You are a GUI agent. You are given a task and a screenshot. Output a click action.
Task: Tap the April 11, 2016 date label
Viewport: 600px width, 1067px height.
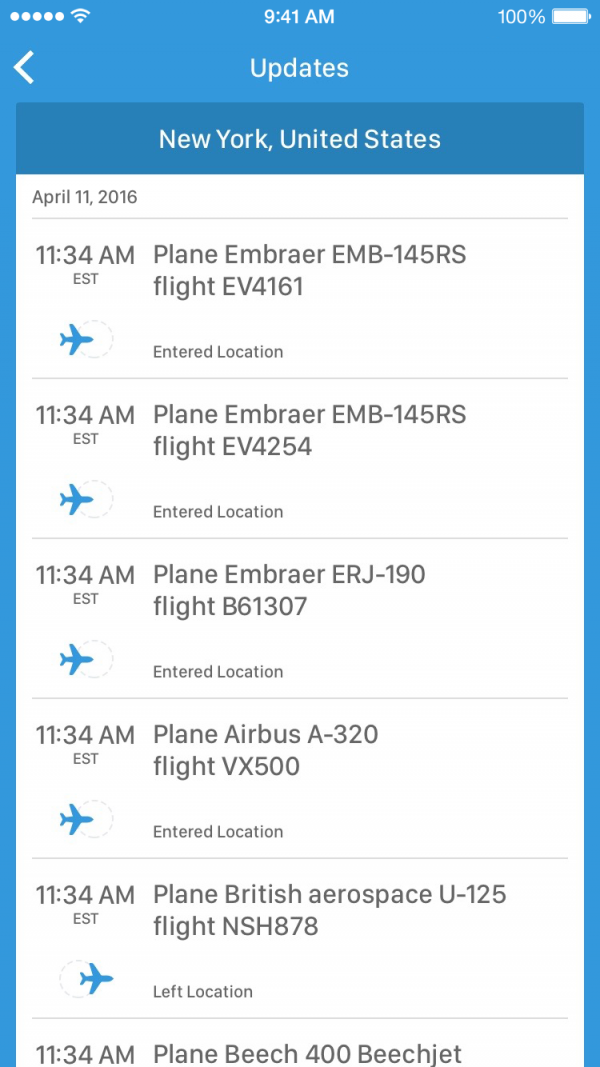pyautogui.click(x=85, y=197)
